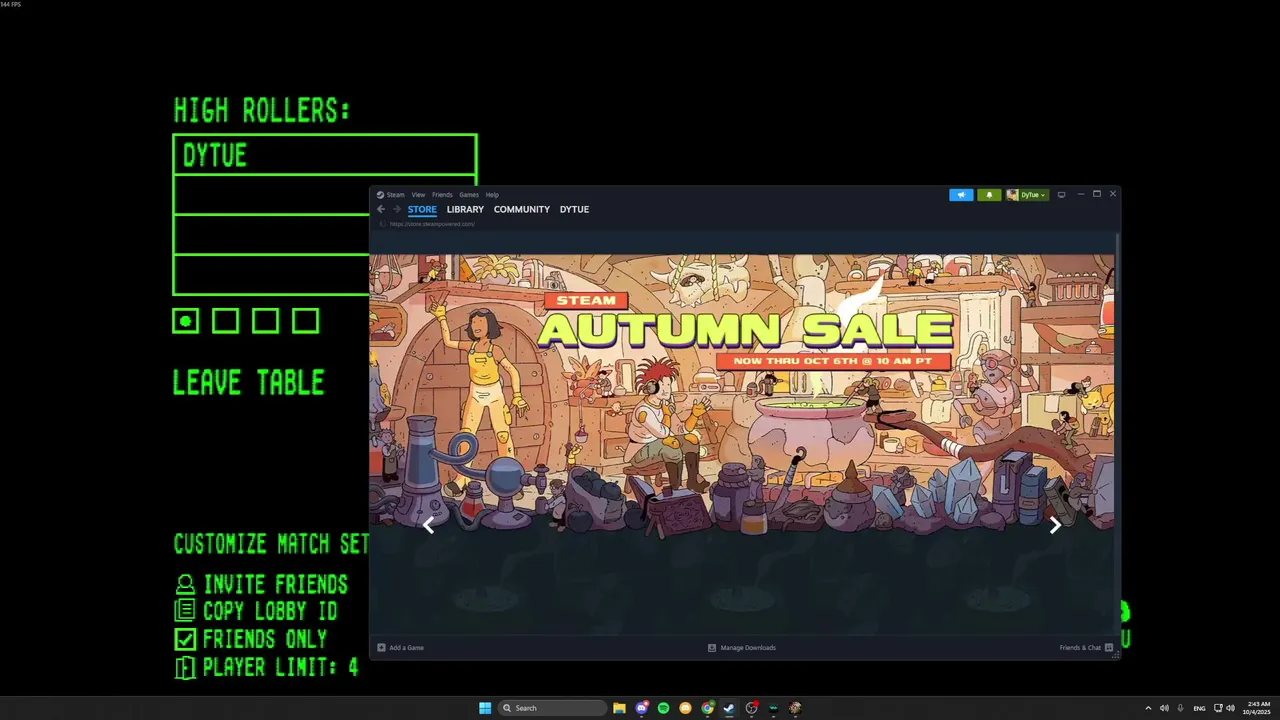Open the Friends menu in Steam

(442, 195)
